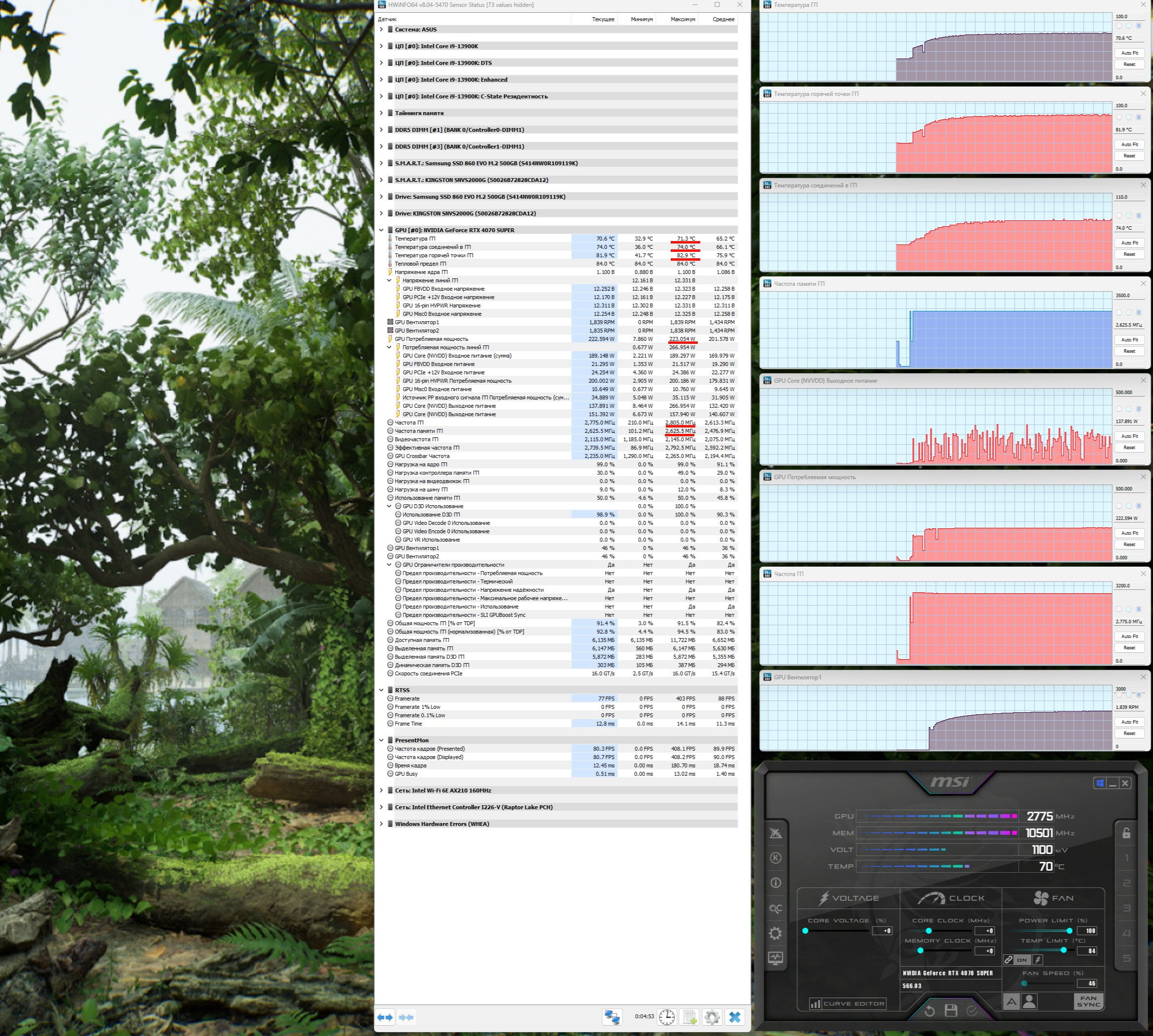This screenshot has height=1036, width=1153.
Task: Open the Afterburner hardware monitor icon
Action: coord(776,958)
